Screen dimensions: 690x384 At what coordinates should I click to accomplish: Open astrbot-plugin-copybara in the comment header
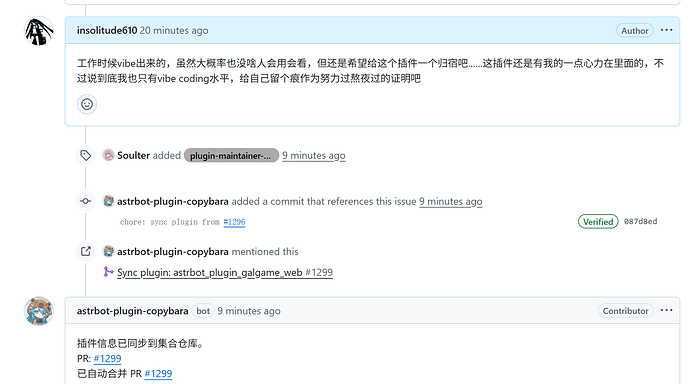pyautogui.click(x=132, y=311)
